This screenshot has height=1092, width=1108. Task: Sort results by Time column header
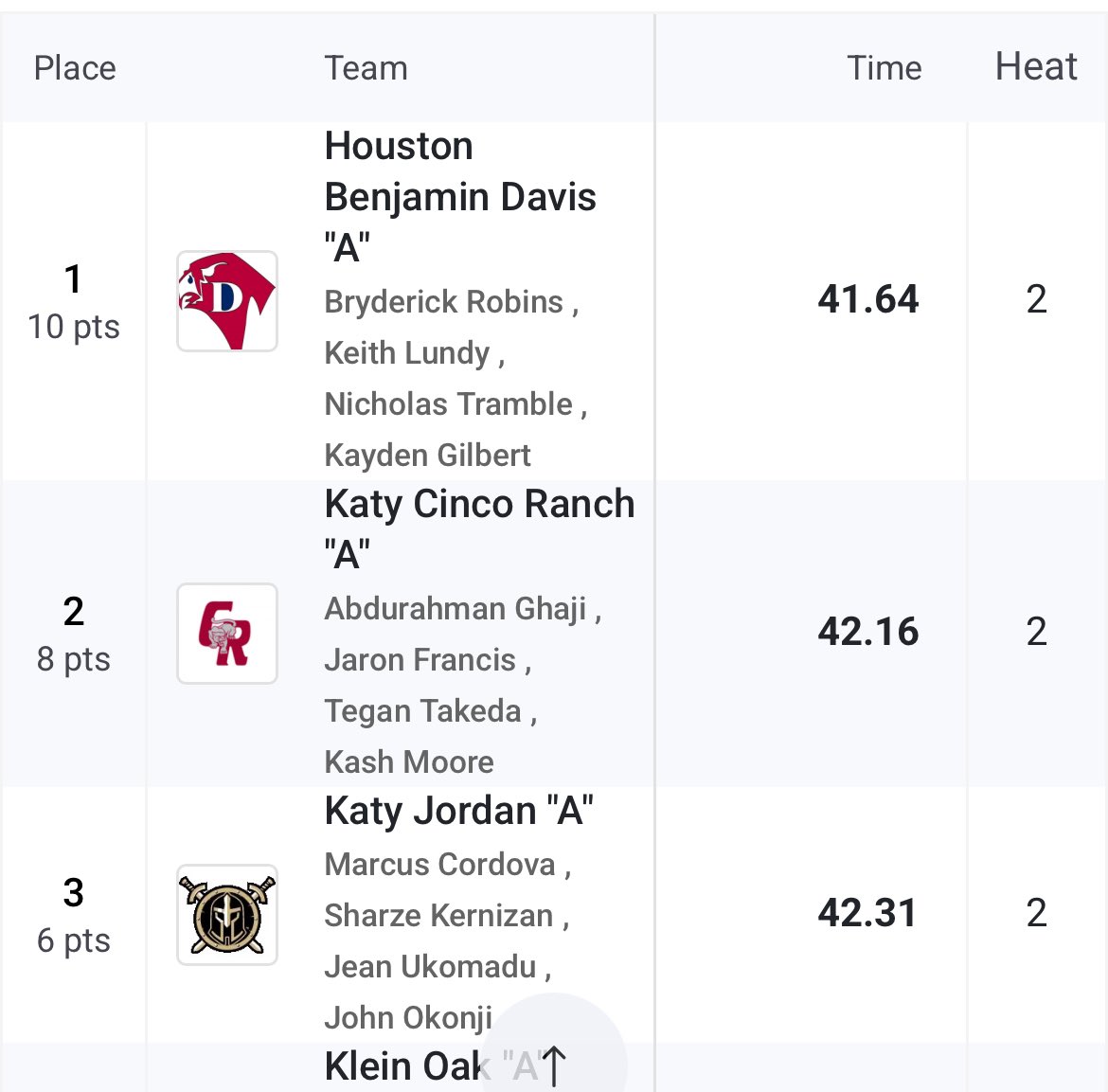(884, 68)
